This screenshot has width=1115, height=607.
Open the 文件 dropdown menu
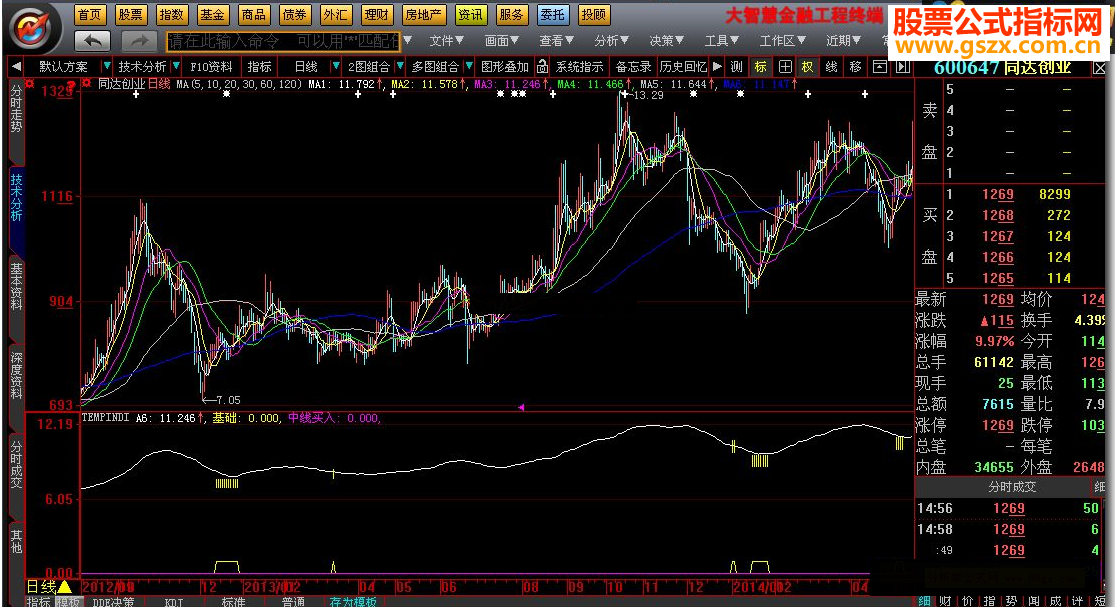coord(447,41)
